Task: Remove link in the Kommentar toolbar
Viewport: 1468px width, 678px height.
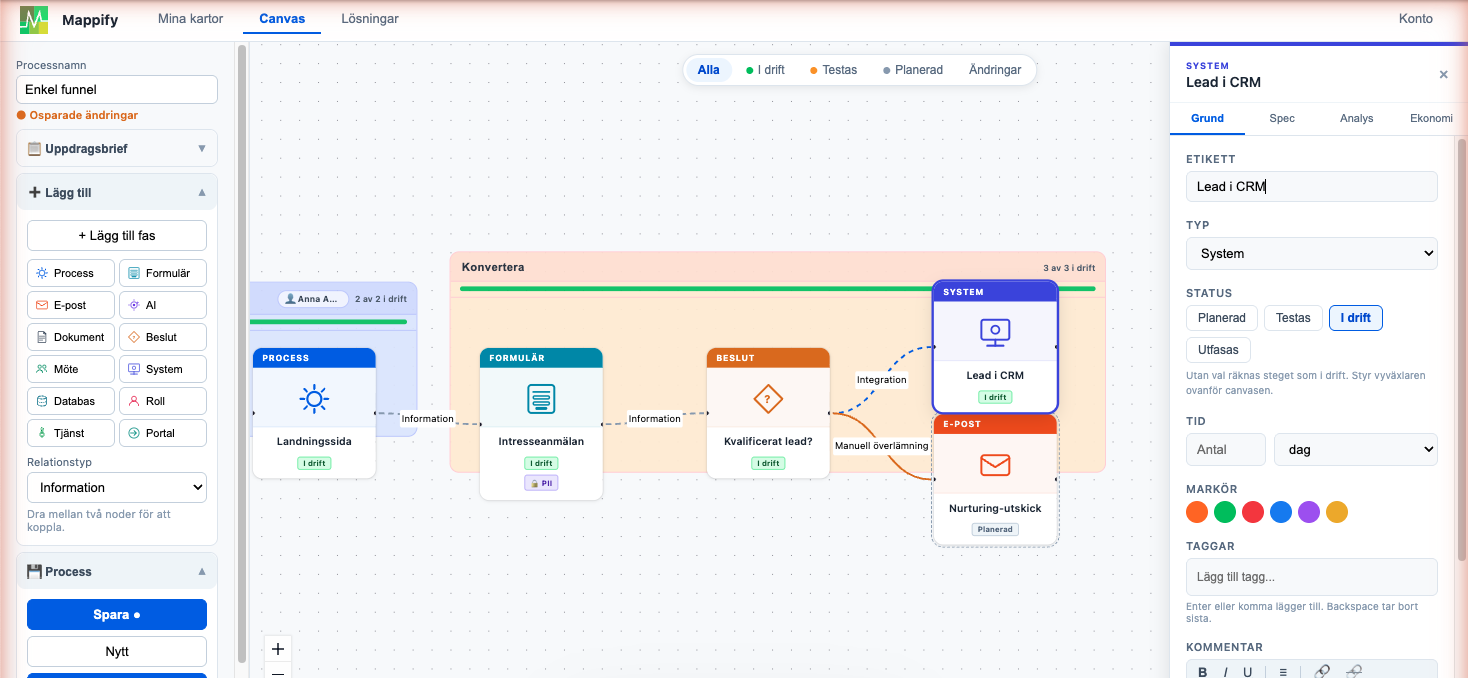Action: pyautogui.click(x=1354, y=671)
